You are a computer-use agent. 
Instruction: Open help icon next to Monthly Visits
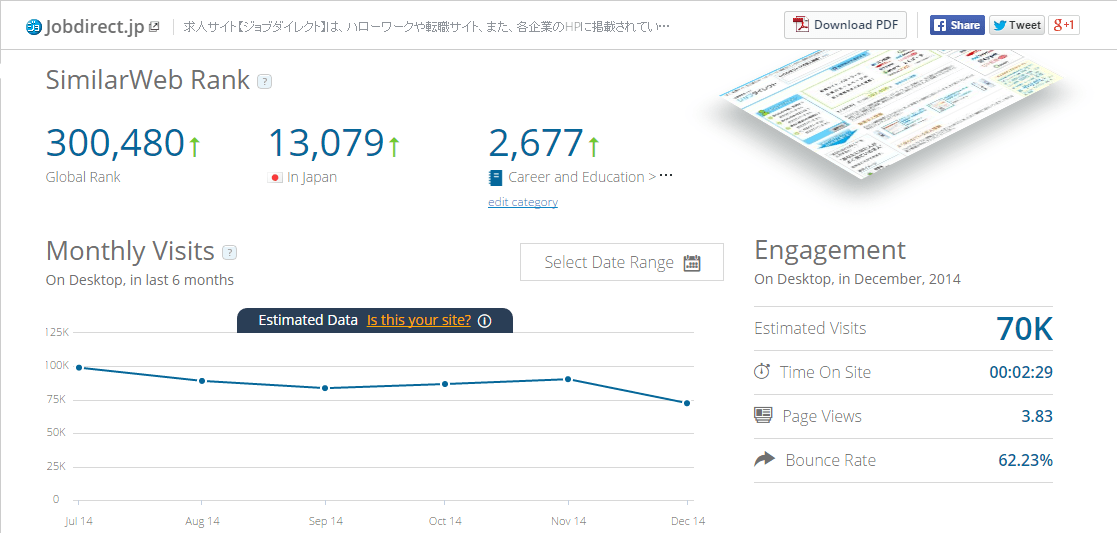coord(229,252)
